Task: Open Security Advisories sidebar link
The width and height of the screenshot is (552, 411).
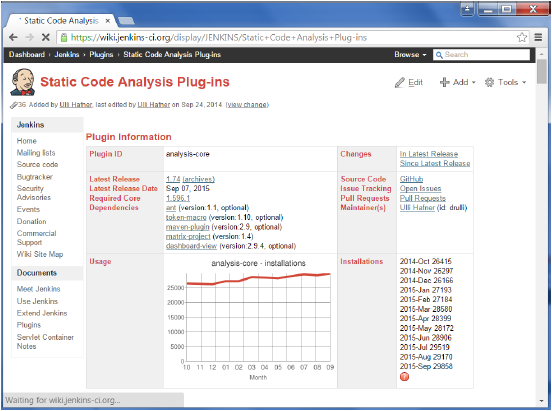Action: [34, 193]
